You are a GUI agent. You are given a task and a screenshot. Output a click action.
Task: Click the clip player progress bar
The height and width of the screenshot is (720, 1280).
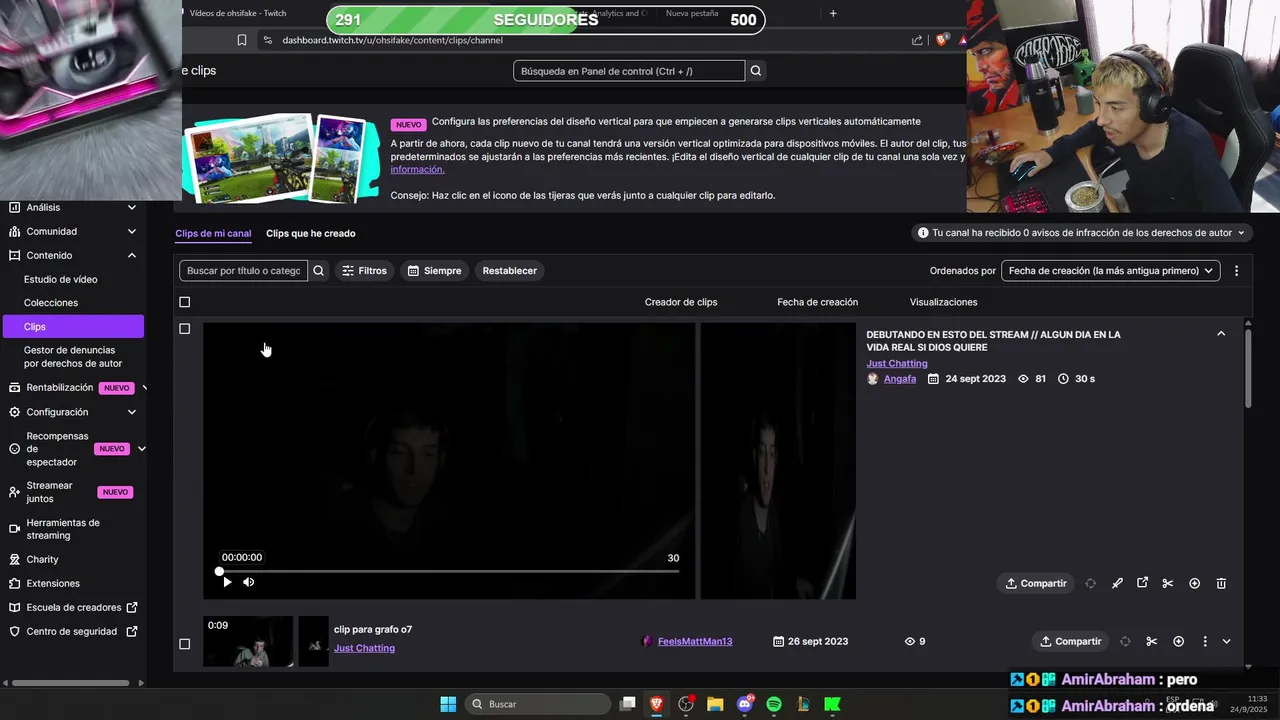point(449,571)
